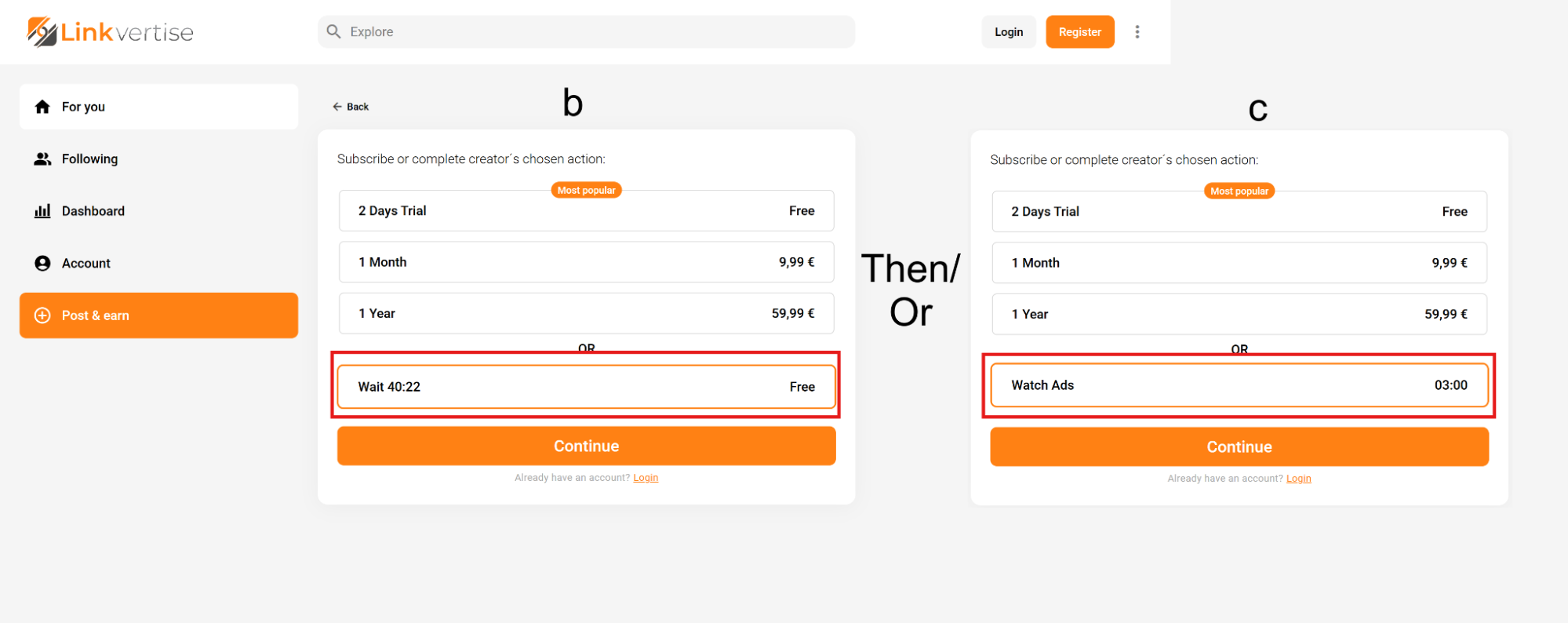The width and height of the screenshot is (1568, 623).
Task: Click the Following people icon
Action: click(x=42, y=159)
